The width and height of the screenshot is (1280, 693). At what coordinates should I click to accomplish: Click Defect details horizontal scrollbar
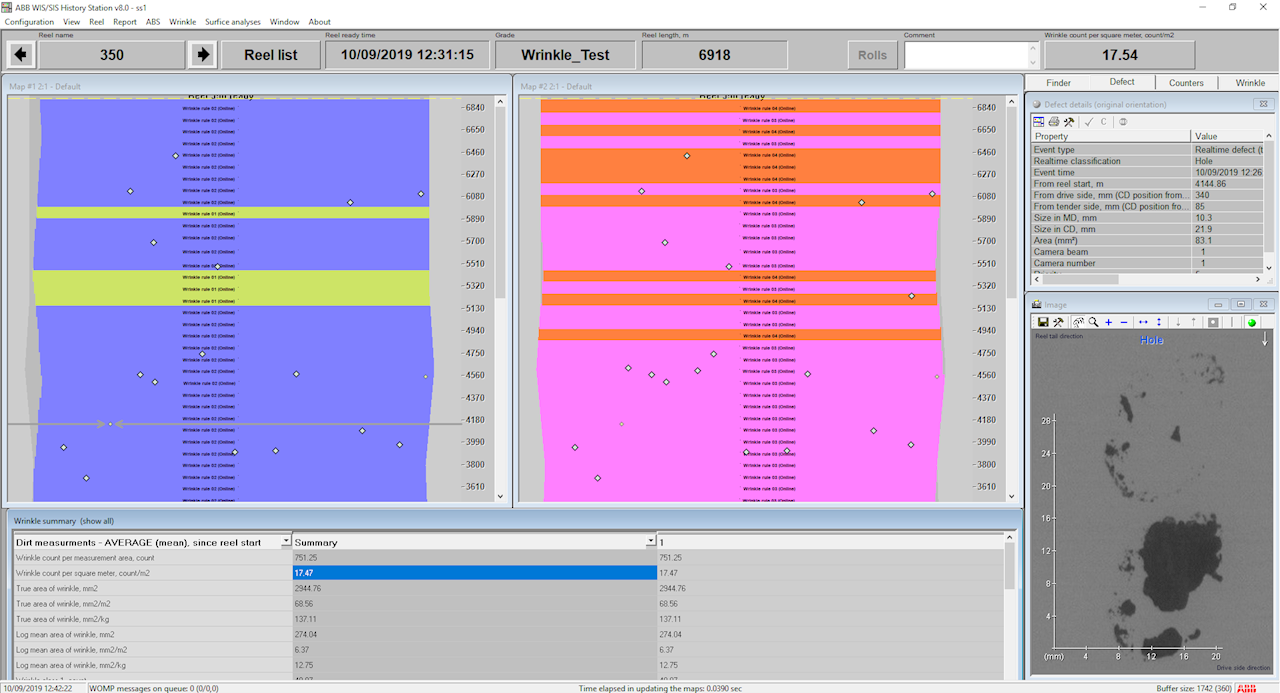point(1145,278)
